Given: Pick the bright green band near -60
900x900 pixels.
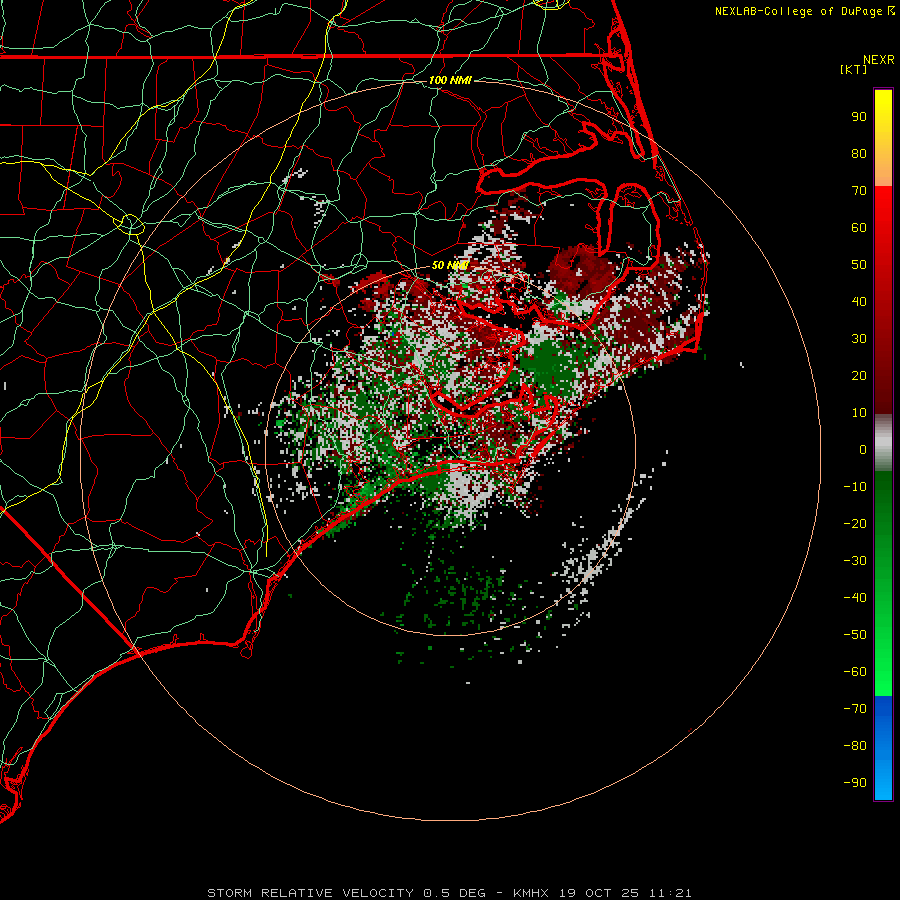Looking at the screenshot, I should [883, 672].
